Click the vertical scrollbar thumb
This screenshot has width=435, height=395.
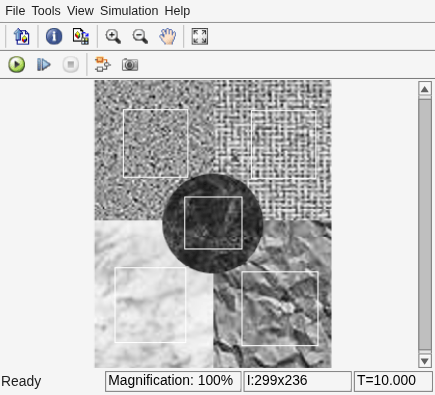click(425, 225)
